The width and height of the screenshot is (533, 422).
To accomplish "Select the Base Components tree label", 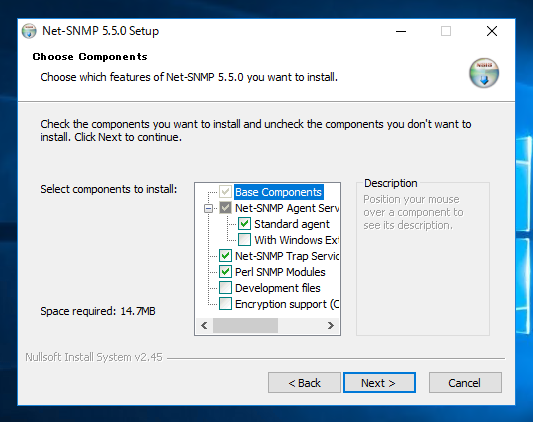I will tap(278, 192).
